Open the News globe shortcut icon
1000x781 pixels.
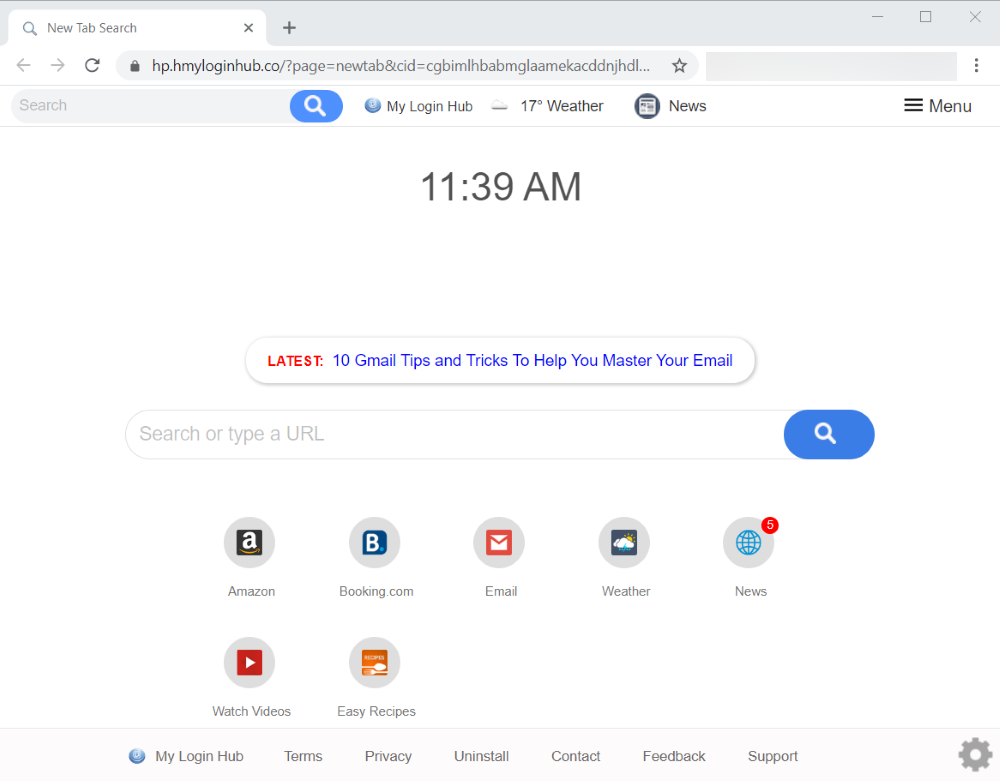(x=748, y=543)
